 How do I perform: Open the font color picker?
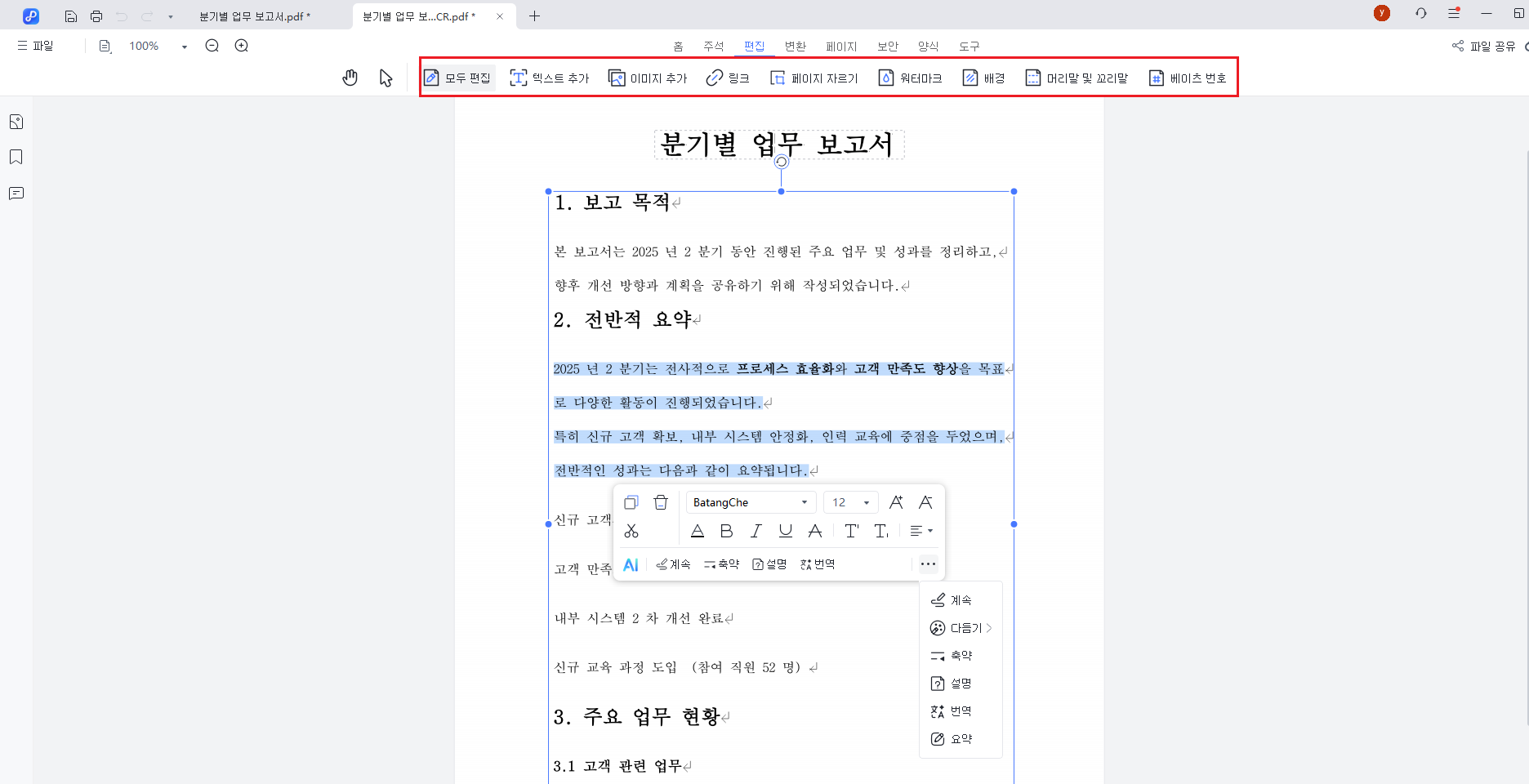coord(698,530)
